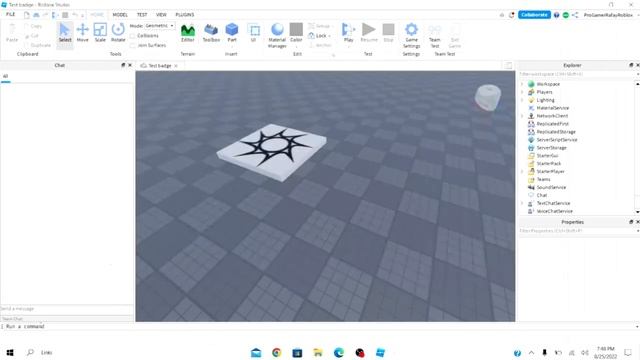This screenshot has height=360, width=640.
Task: Open the Windows Start menu
Action: tap(10, 353)
